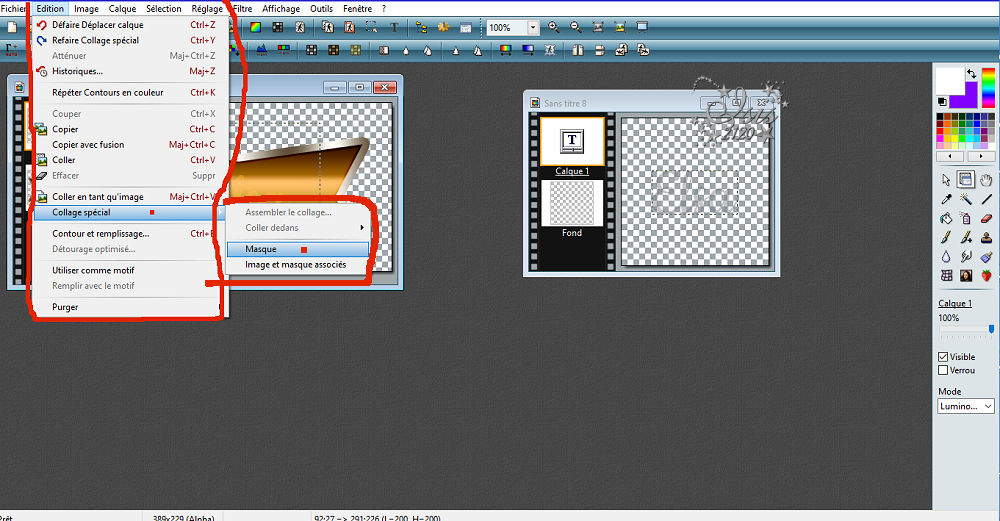Select the Fond layer thumbnail
Viewport: 1000px width, 521px height.
point(572,203)
